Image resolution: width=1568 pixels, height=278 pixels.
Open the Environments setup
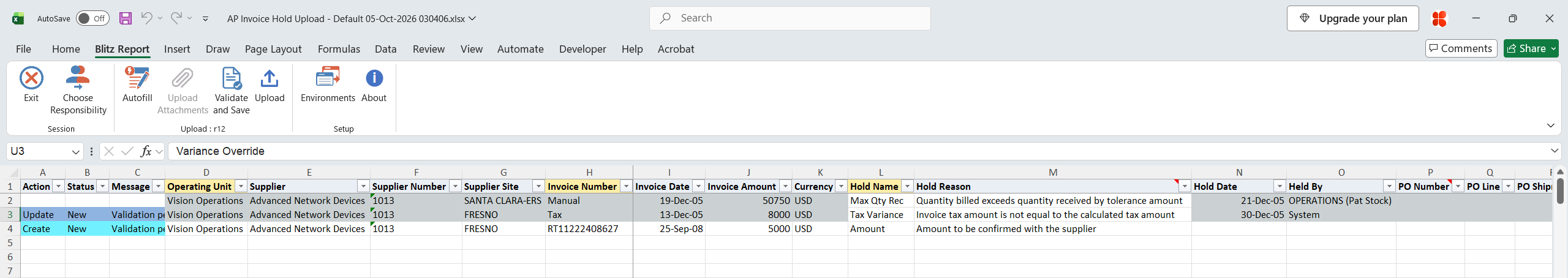pos(328,85)
